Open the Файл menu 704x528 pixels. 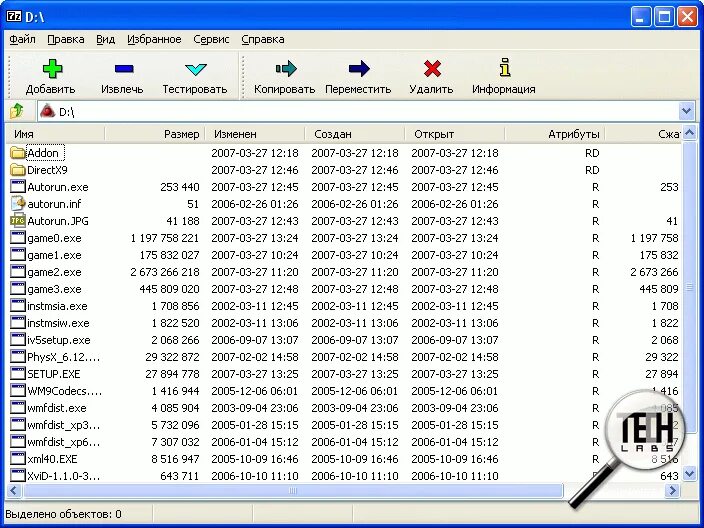pyautogui.click(x=22, y=39)
